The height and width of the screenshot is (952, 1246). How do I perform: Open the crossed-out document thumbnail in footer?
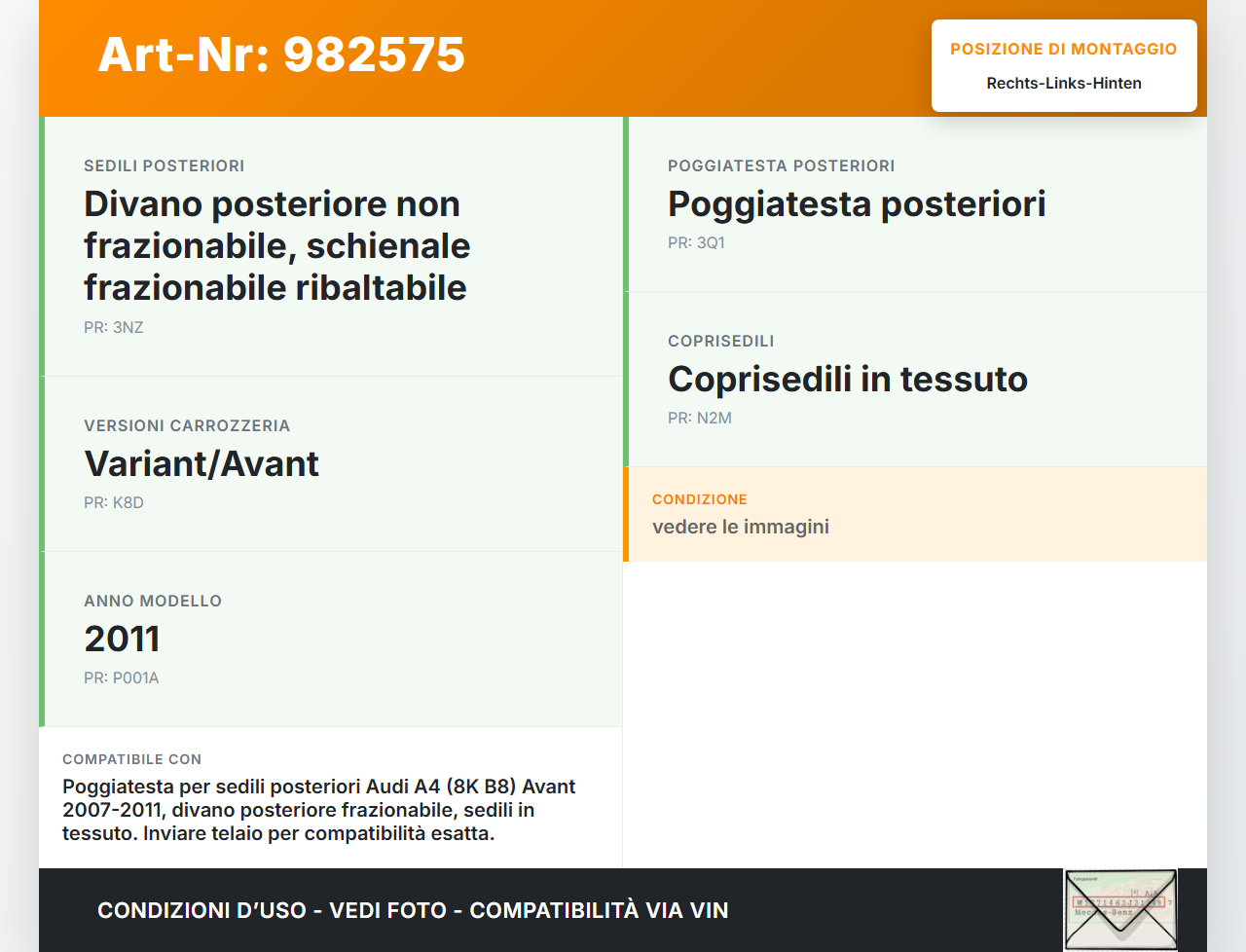click(x=1120, y=909)
